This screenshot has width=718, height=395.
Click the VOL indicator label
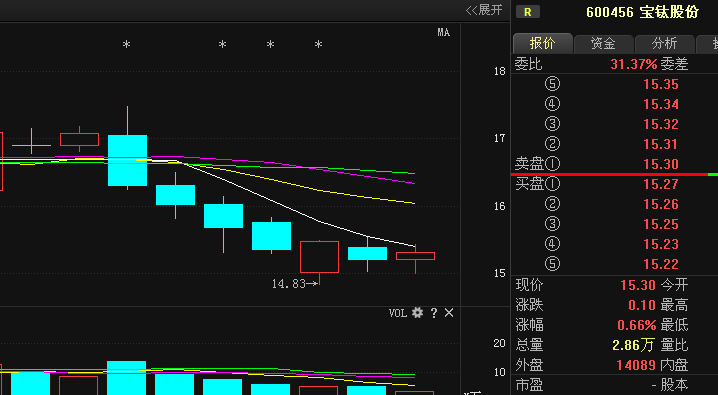[x=397, y=313]
